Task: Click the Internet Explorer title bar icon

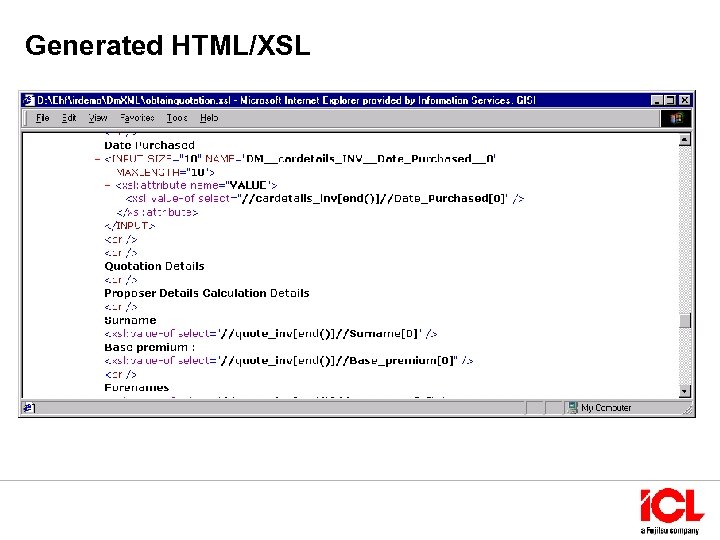Action: click(x=29, y=100)
